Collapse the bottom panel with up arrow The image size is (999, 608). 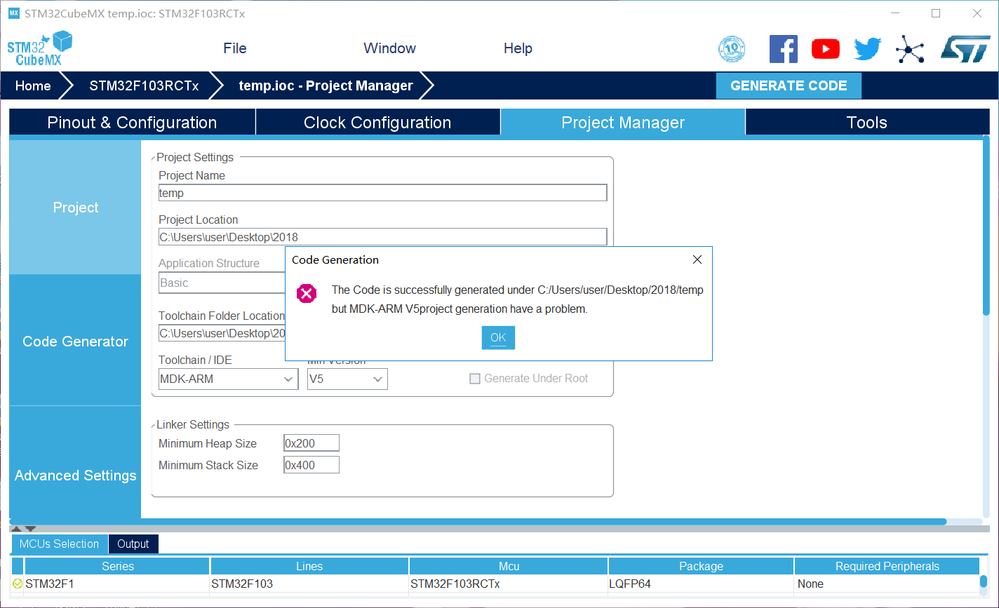pyautogui.click(x=17, y=528)
